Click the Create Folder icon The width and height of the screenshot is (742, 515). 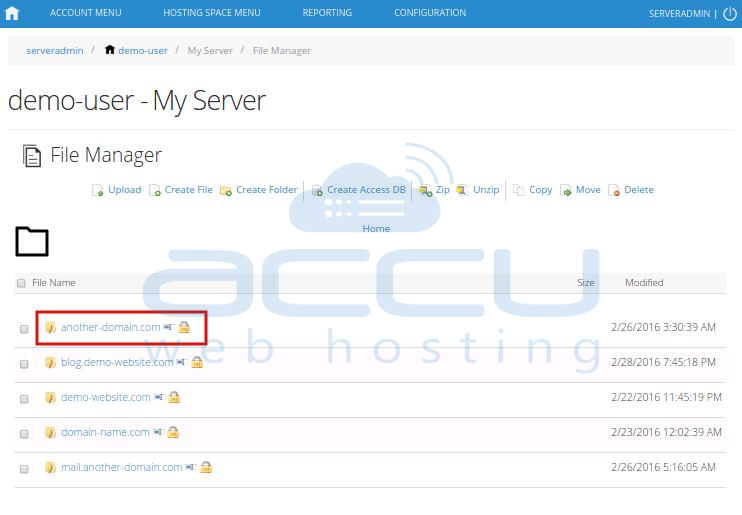click(x=226, y=190)
